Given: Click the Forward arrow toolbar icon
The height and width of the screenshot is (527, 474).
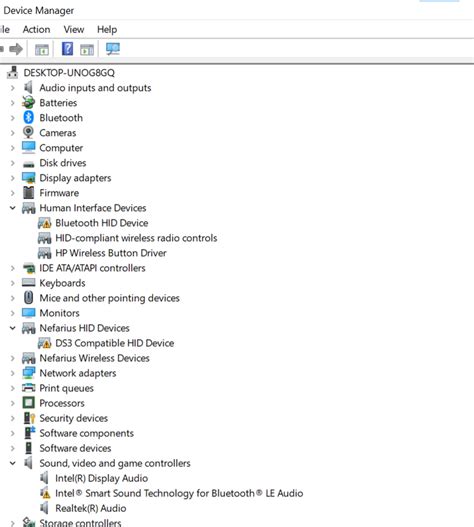Looking at the screenshot, I should pos(16,49).
